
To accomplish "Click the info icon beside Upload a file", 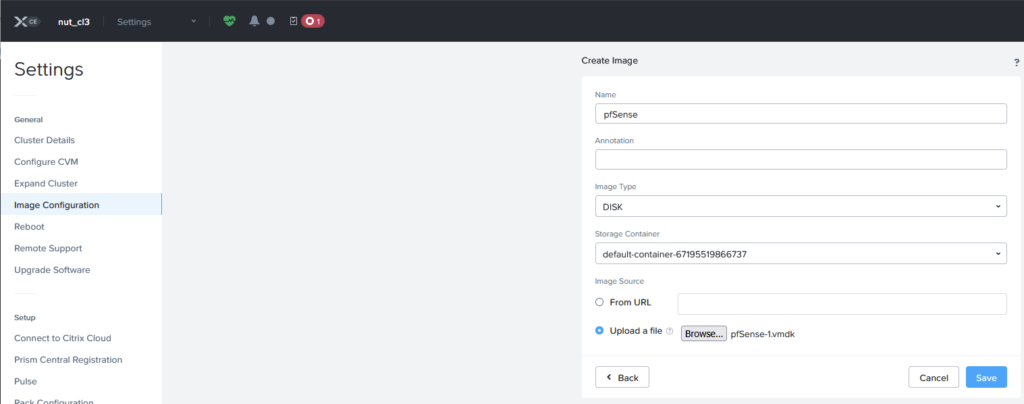I will coord(670,332).
